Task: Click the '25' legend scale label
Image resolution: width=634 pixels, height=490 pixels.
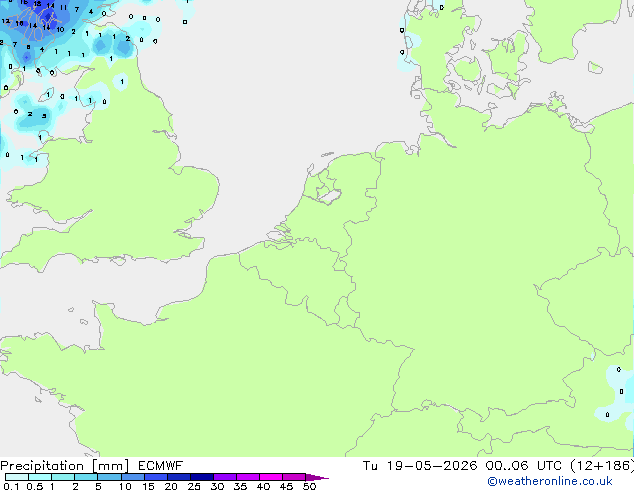Action: tap(194, 486)
